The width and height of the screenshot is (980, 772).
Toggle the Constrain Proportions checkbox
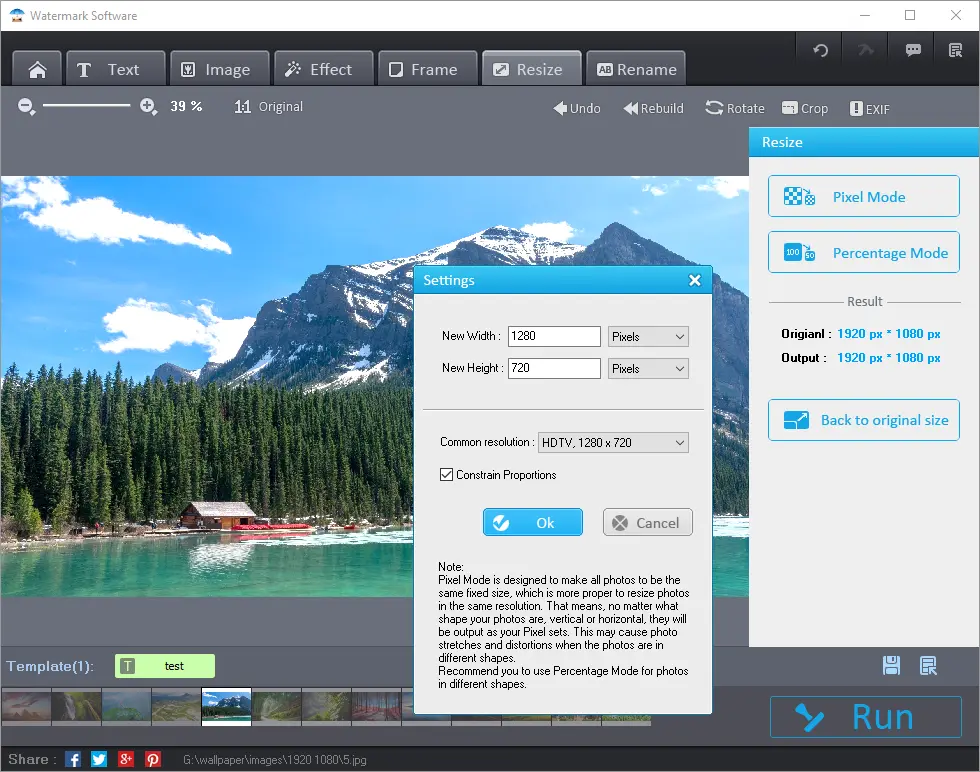(446, 474)
